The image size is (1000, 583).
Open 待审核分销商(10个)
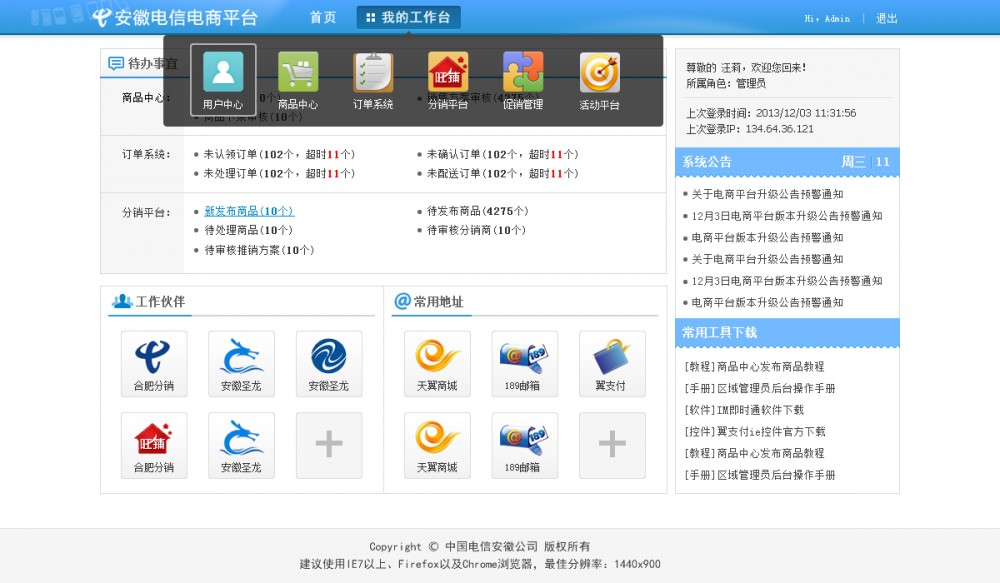(476, 230)
